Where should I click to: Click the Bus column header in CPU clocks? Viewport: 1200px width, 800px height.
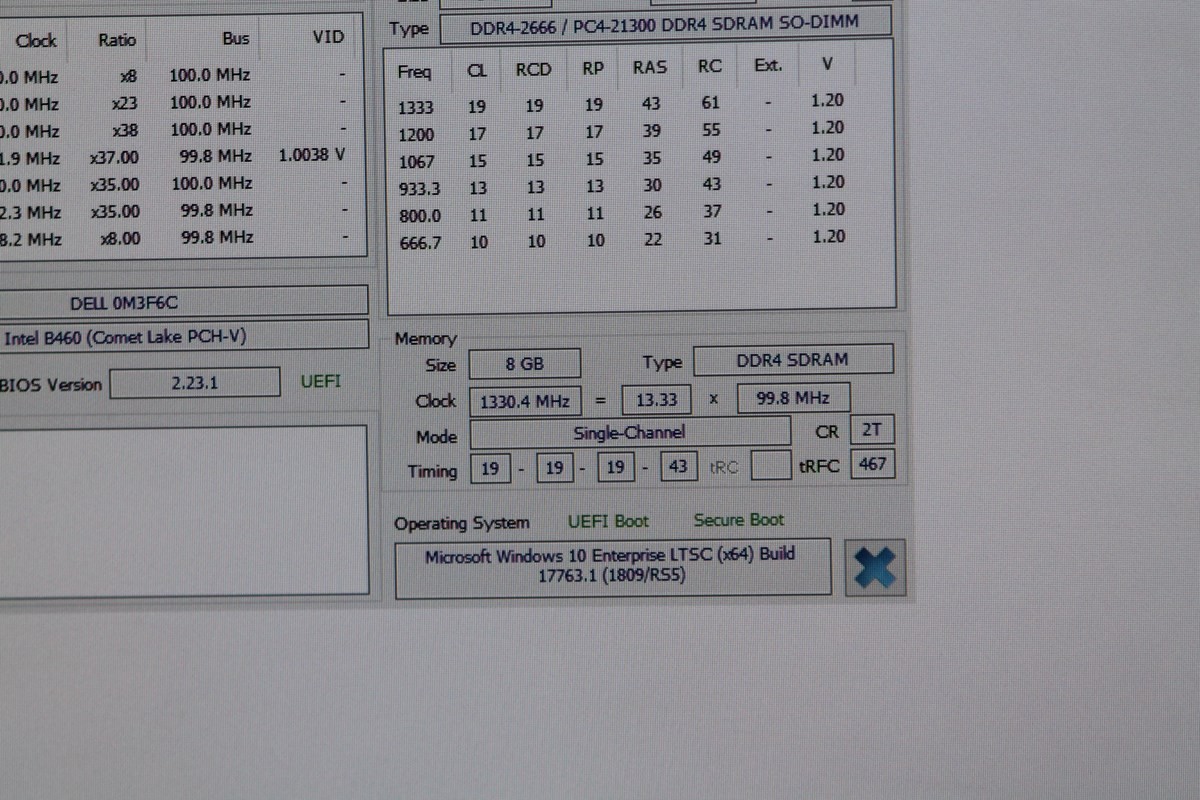[236, 38]
